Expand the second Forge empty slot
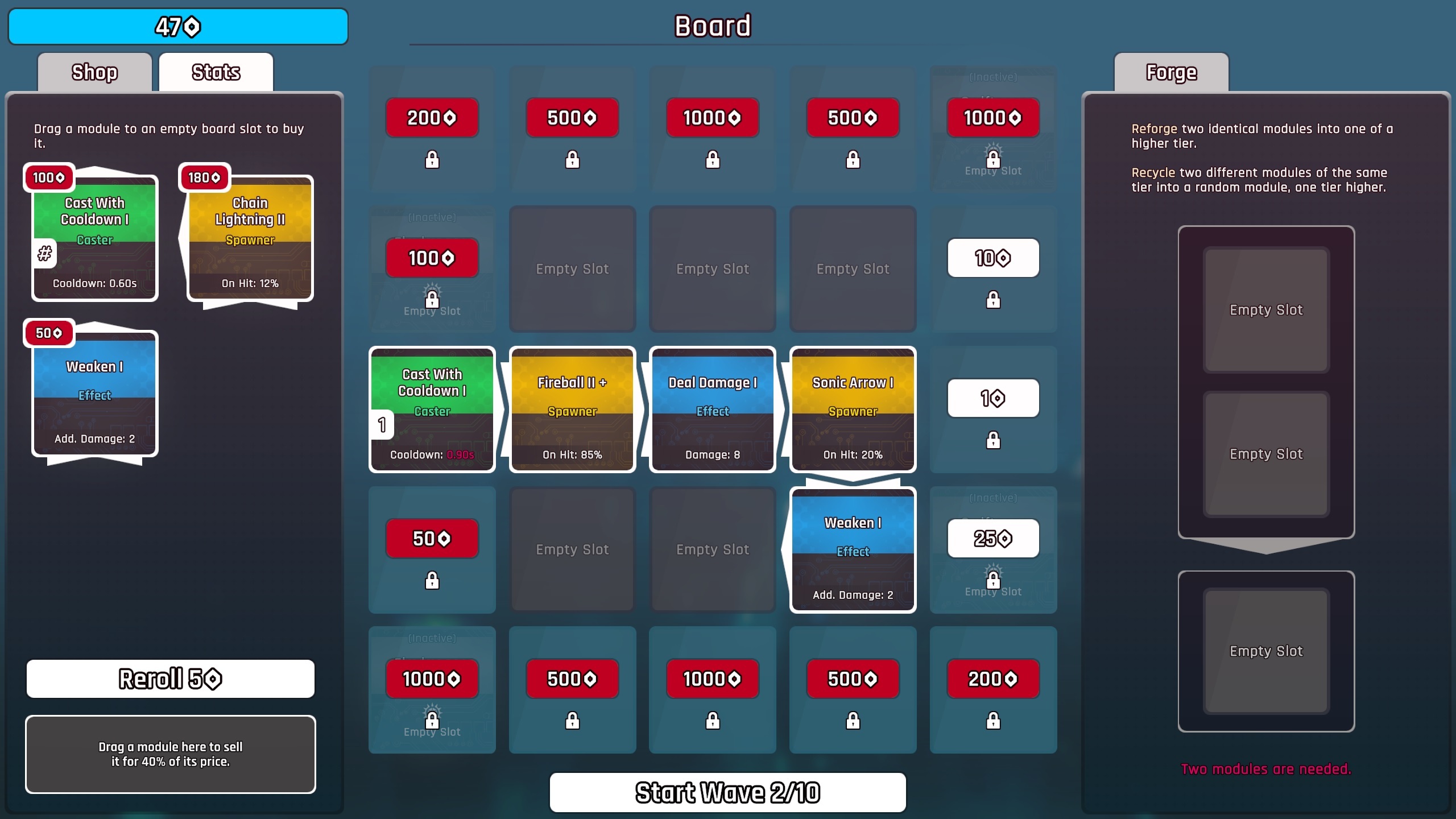The height and width of the screenshot is (819, 1456). click(x=1265, y=454)
